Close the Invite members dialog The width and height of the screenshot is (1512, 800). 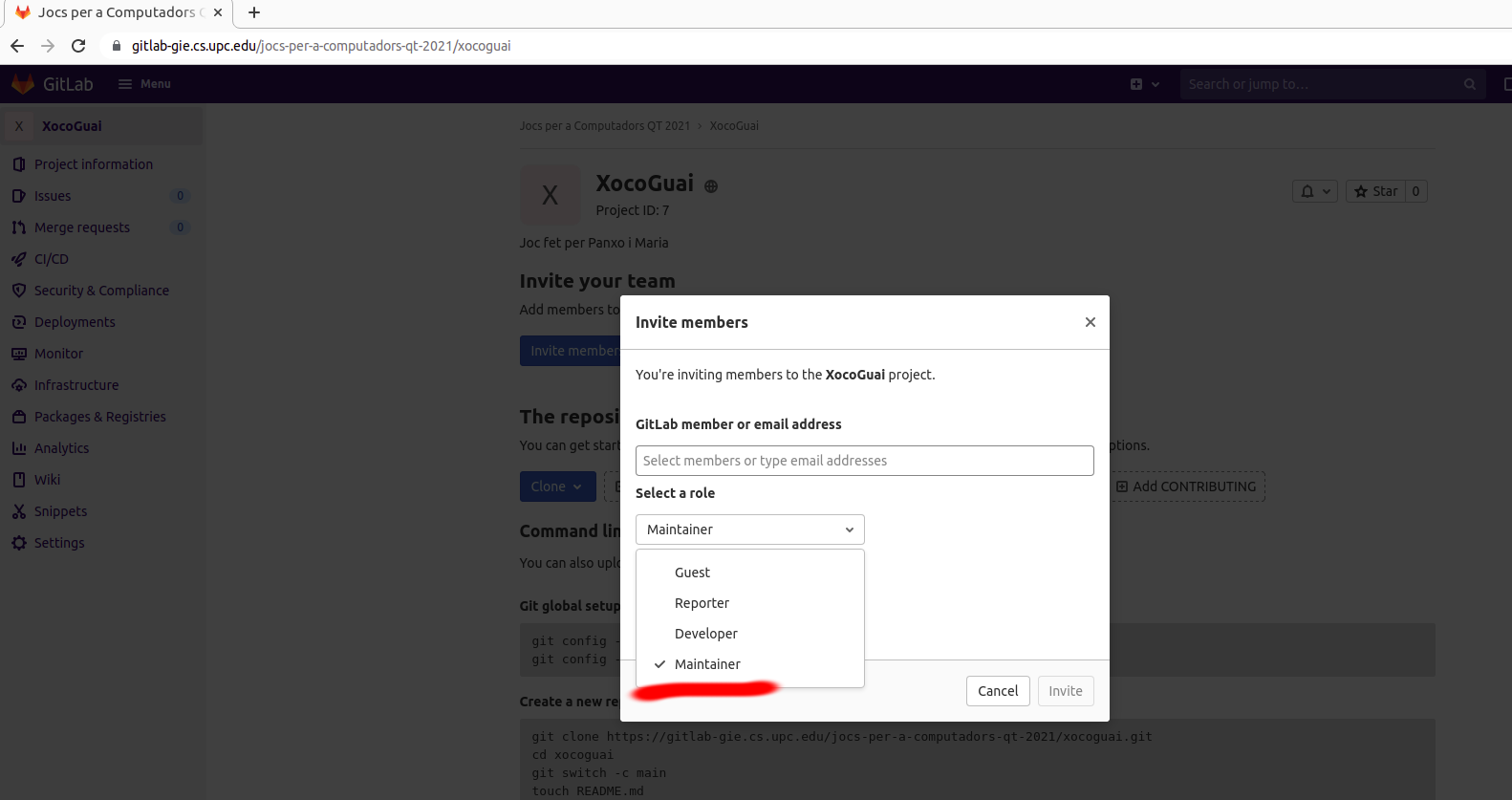[1091, 322]
